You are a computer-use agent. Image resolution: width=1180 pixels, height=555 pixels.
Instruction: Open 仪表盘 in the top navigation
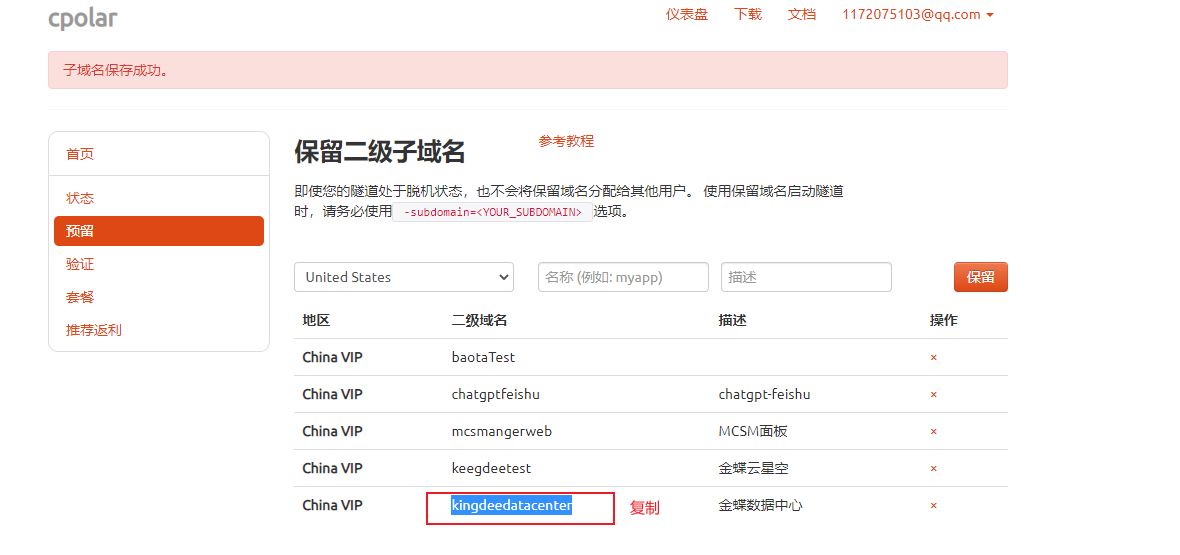[x=687, y=14]
